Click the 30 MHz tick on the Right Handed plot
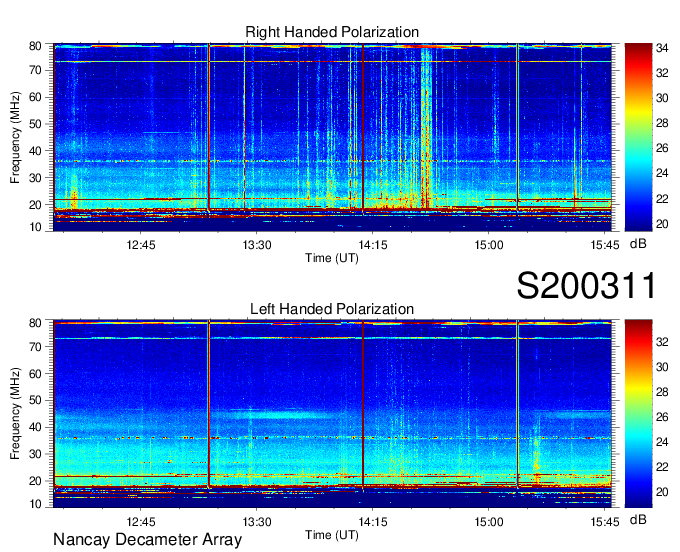 click(35, 178)
